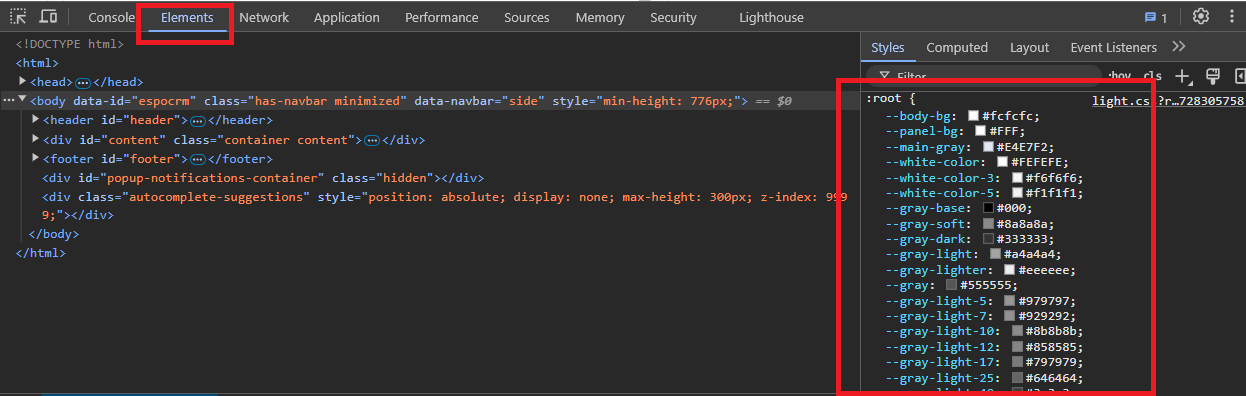The width and height of the screenshot is (1246, 396).
Task: Open the Layout sidebar tab
Action: tap(1029, 47)
